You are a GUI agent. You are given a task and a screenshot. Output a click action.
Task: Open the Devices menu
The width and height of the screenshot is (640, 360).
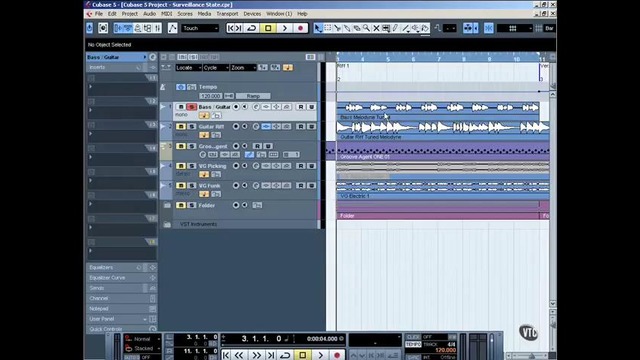[252, 14]
